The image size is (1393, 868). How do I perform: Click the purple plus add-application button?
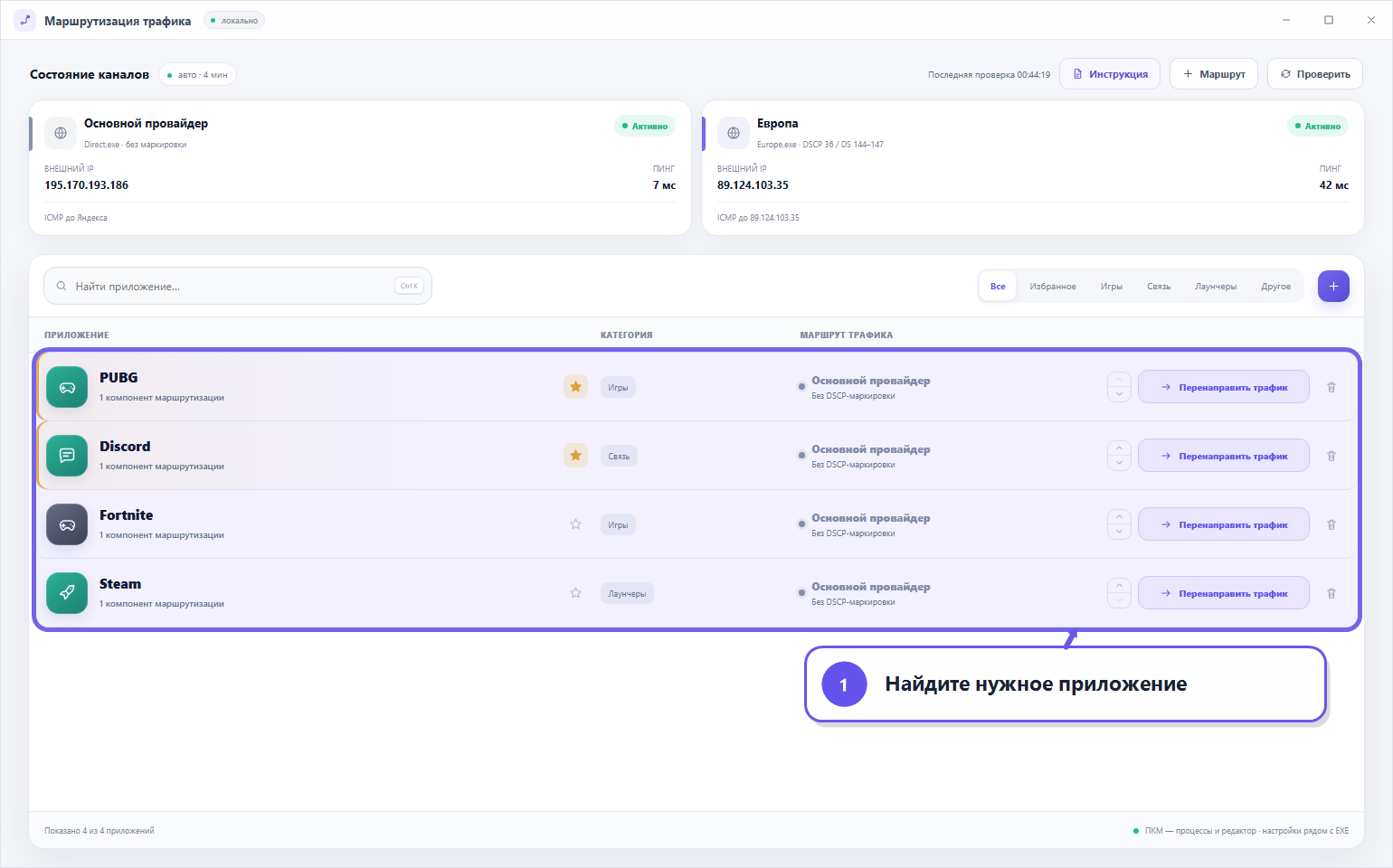coord(1333,287)
